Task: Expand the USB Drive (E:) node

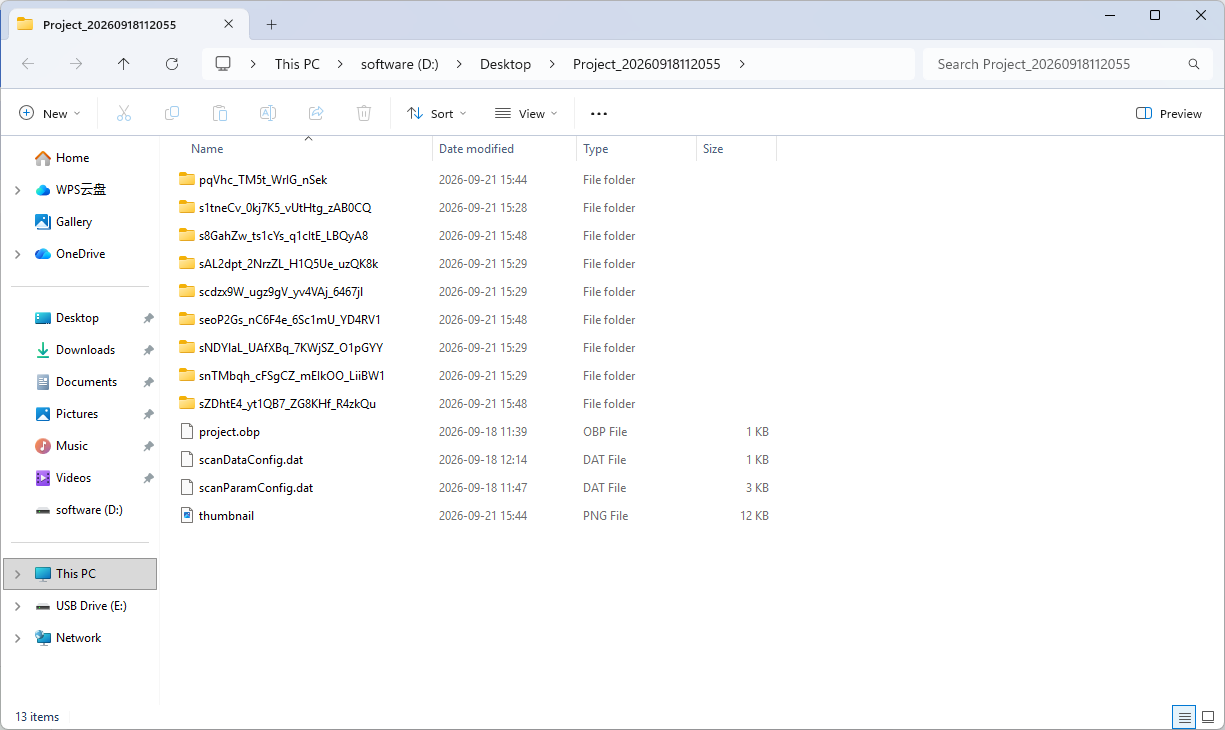Action: 18,606
